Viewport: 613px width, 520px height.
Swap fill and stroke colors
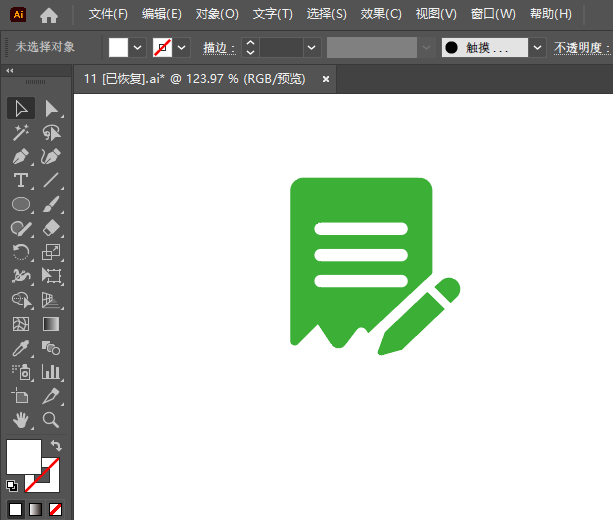point(56,445)
